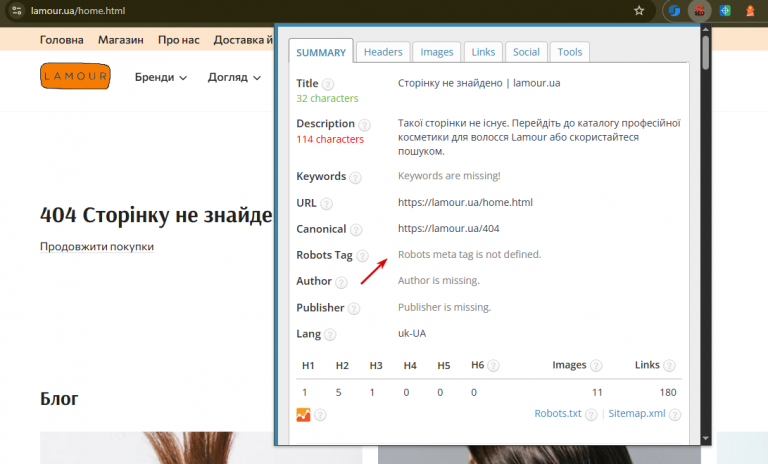Click the help icon next to Robots.txt
The image size is (768, 464).
592,415
